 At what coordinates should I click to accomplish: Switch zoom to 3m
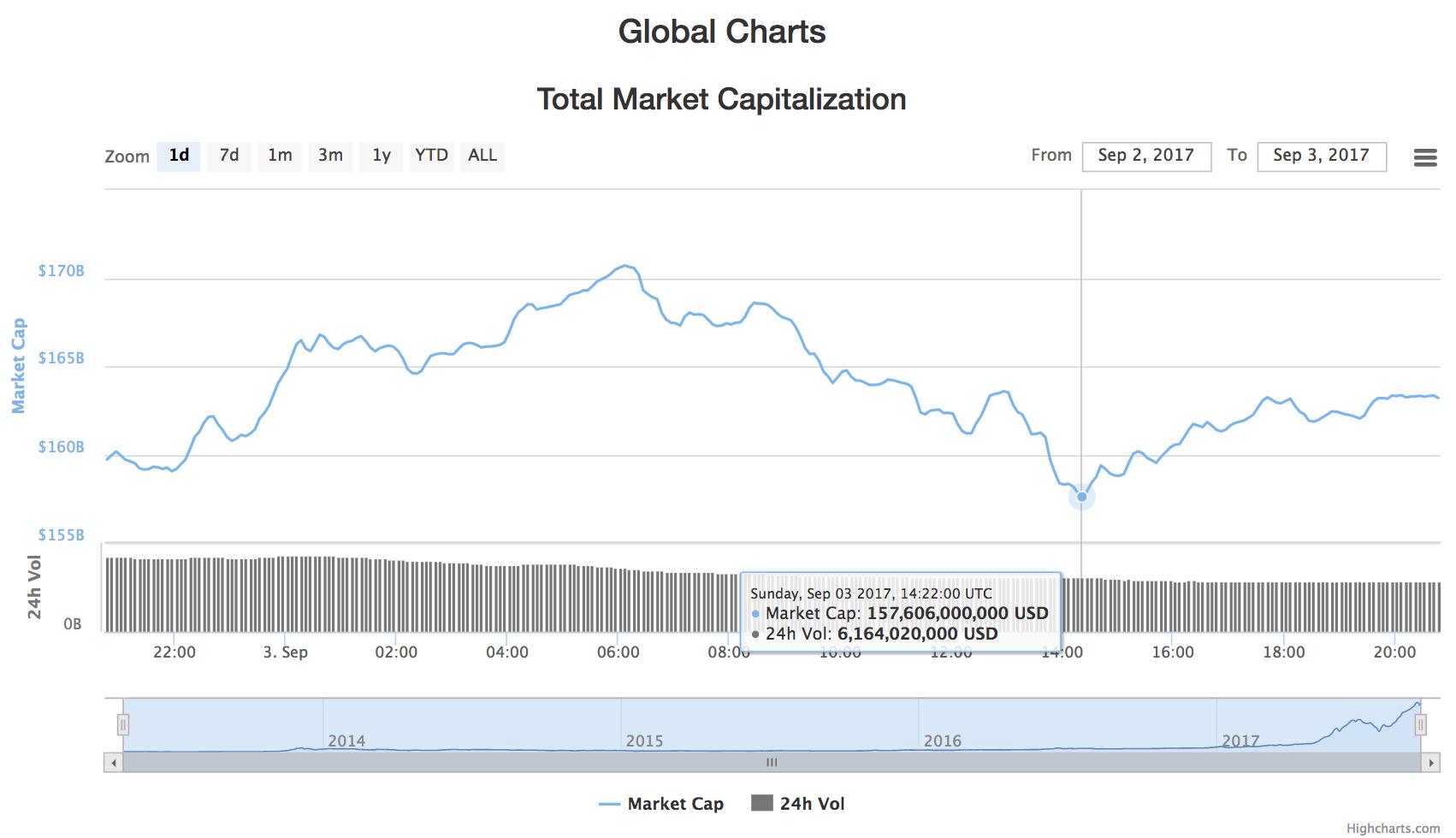pyautogui.click(x=330, y=156)
